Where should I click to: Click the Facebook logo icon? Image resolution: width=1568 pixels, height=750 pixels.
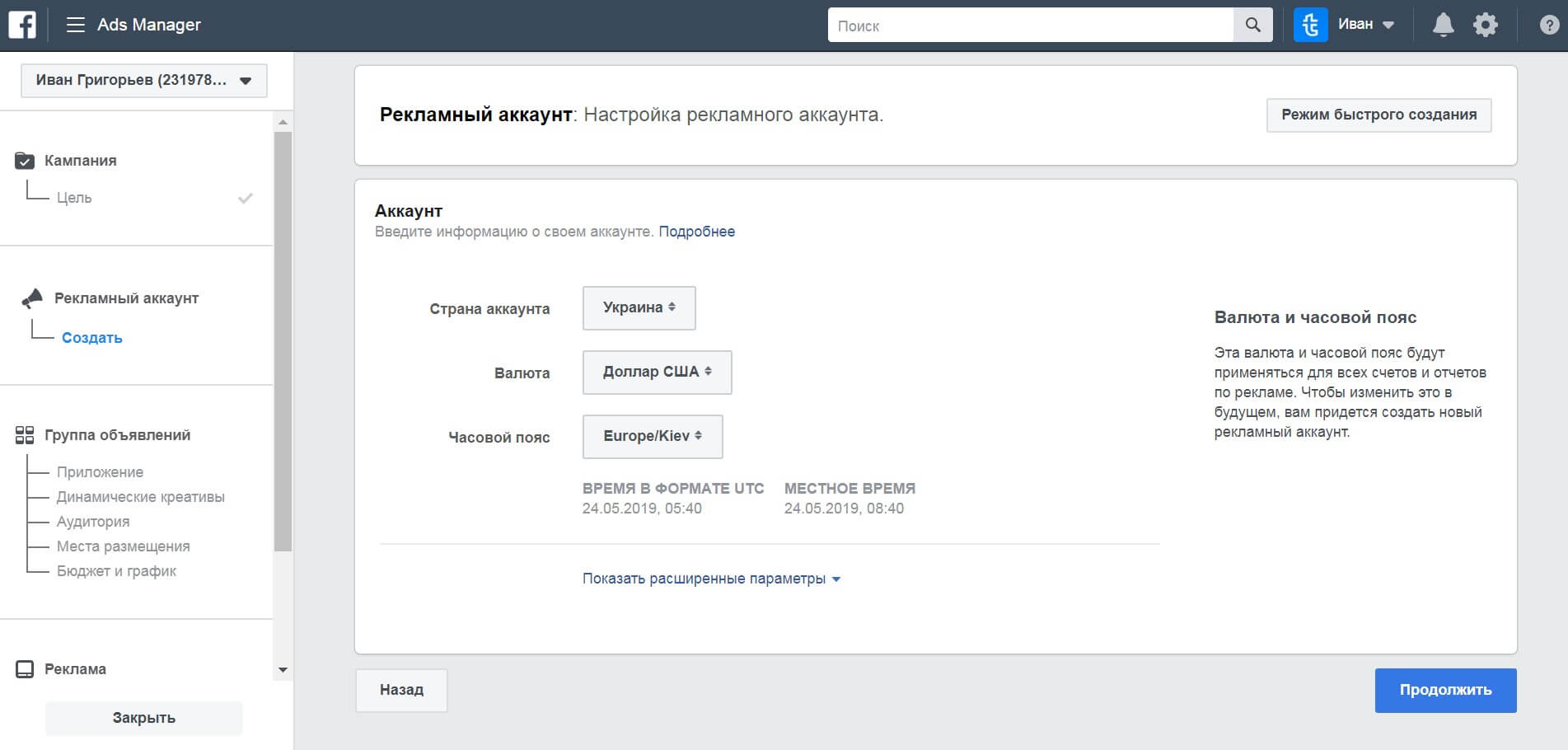point(22,25)
